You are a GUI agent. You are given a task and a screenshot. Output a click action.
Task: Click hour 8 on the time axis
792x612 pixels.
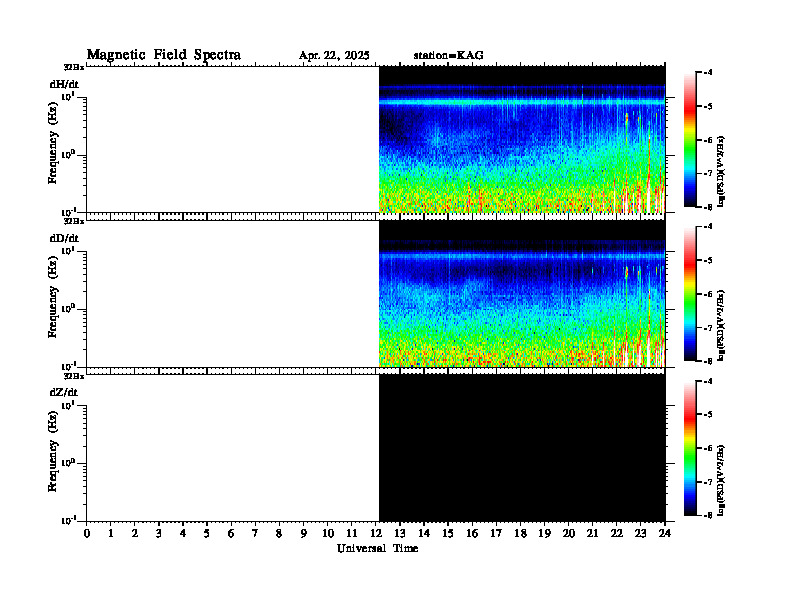tap(279, 534)
